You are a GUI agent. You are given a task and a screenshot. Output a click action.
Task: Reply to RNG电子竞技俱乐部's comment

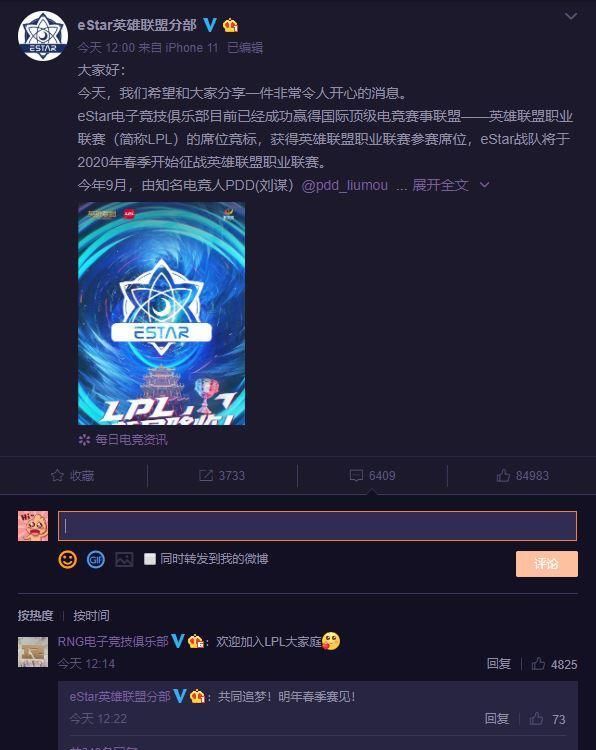(498, 664)
